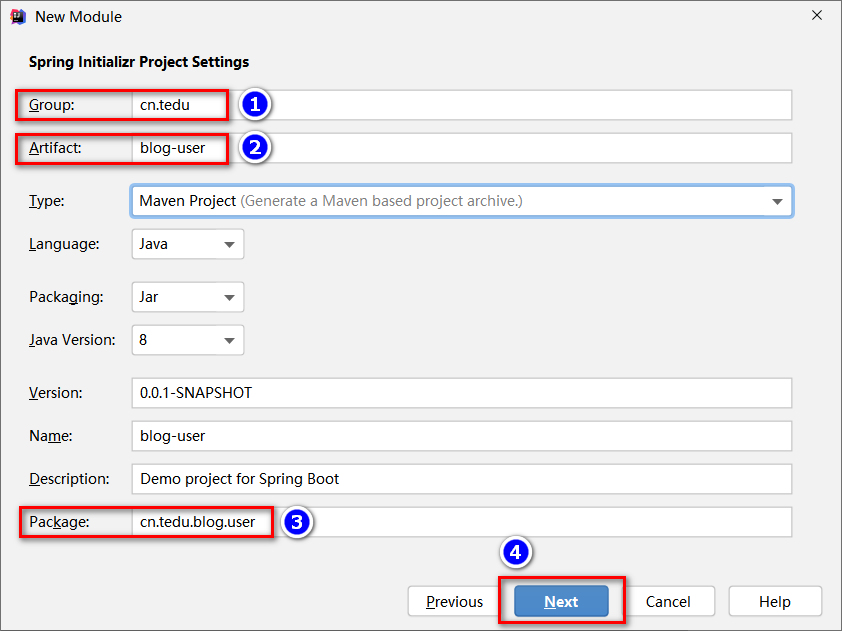Click the Version label

click(x=56, y=393)
